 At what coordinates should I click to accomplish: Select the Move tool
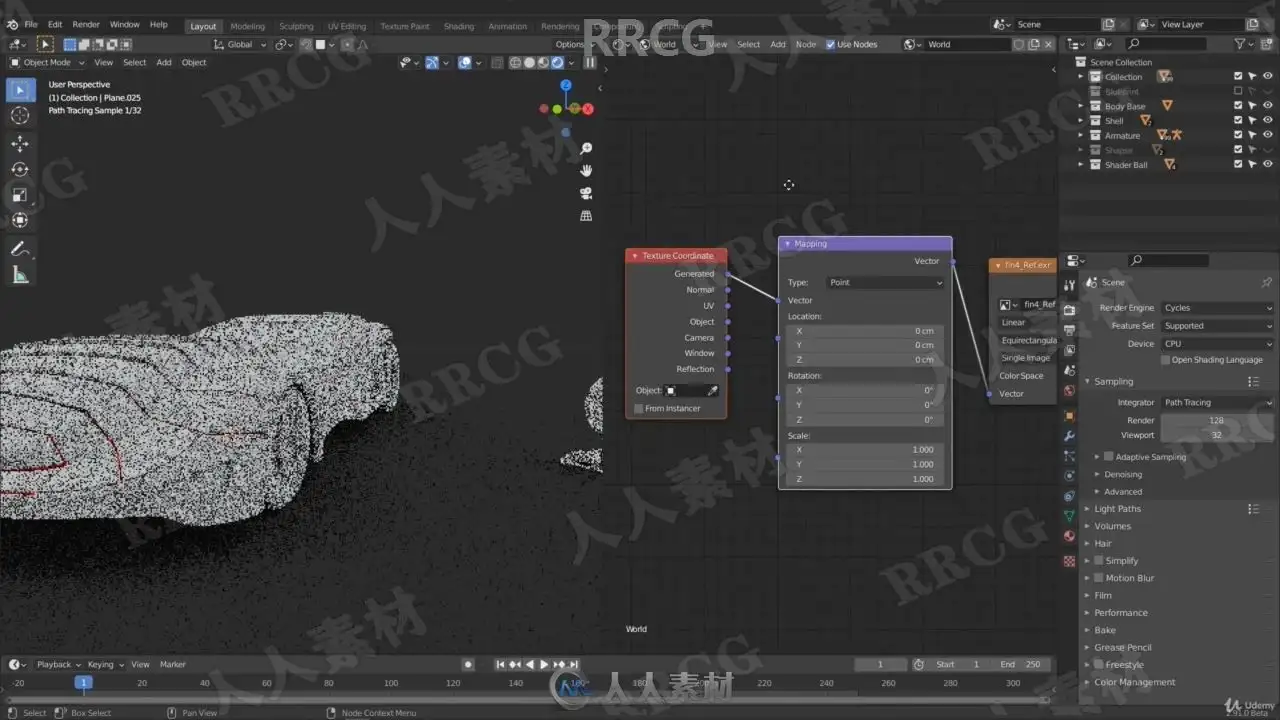pos(20,144)
